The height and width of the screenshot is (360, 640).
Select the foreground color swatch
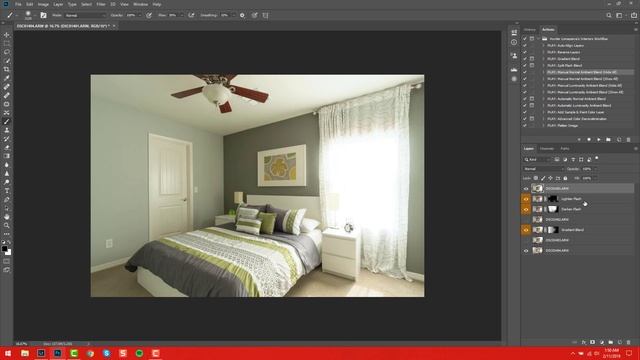[4, 248]
